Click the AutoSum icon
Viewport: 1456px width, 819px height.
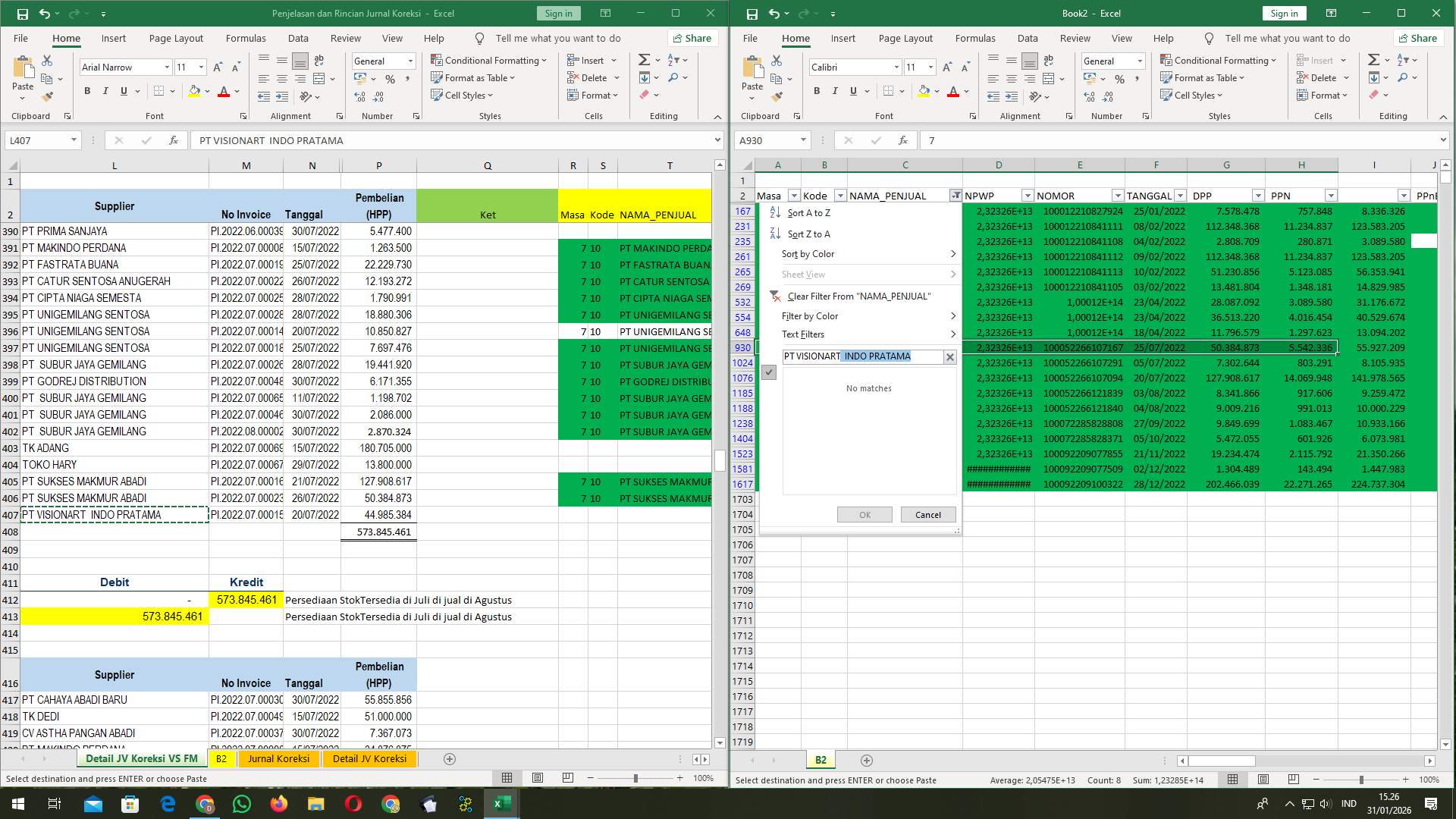tap(642, 58)
